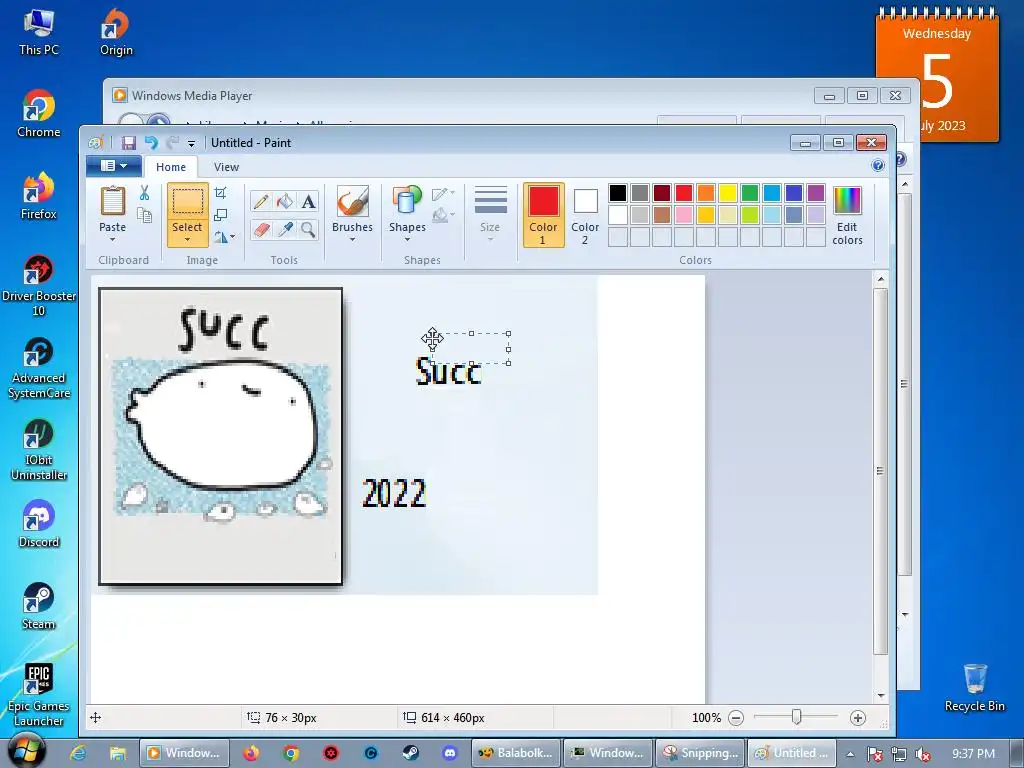Pick the black color swatch
Viewport: 1024px width, 768px height.
(x=618, y=193)
